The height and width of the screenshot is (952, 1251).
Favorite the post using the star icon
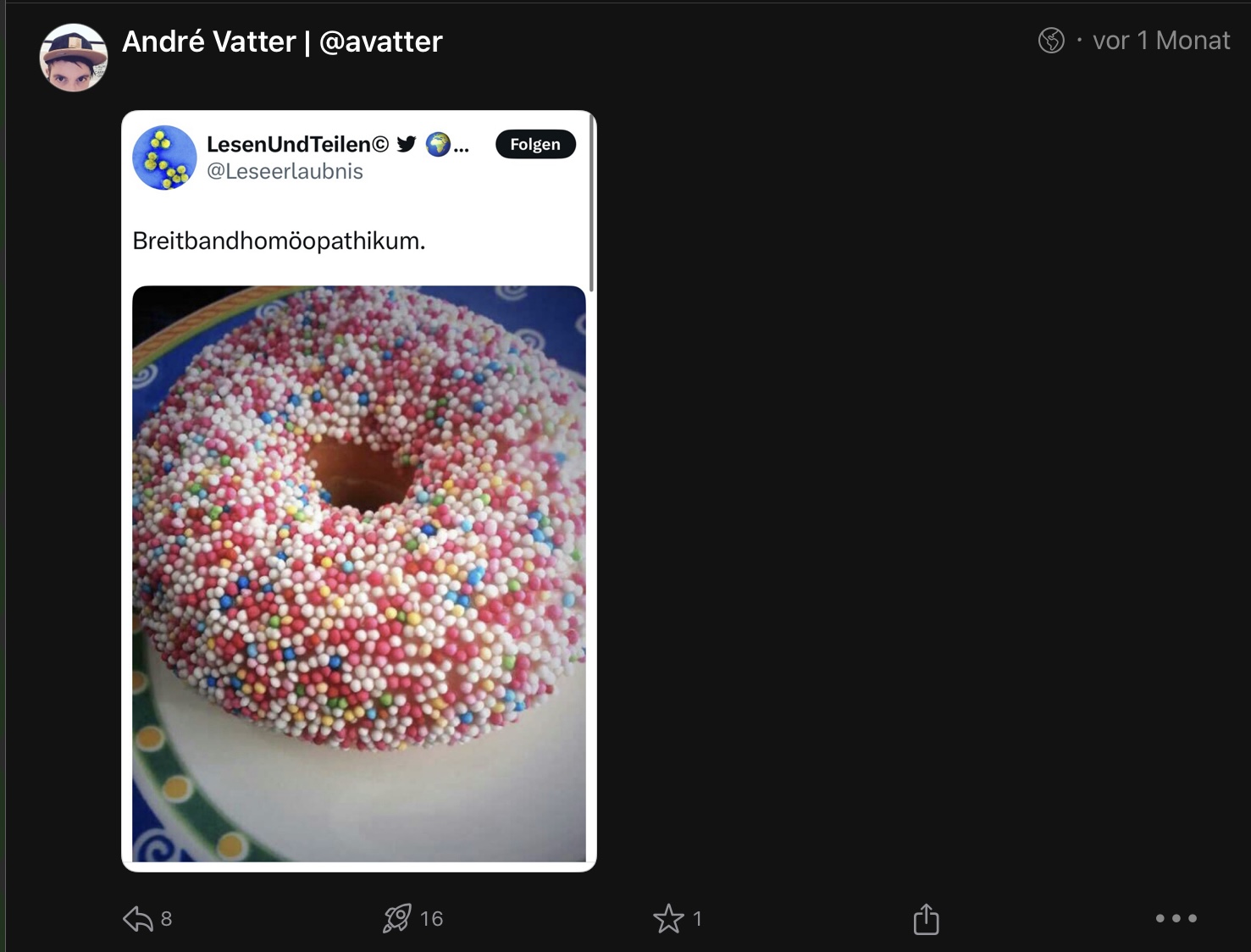click(668, 919)
